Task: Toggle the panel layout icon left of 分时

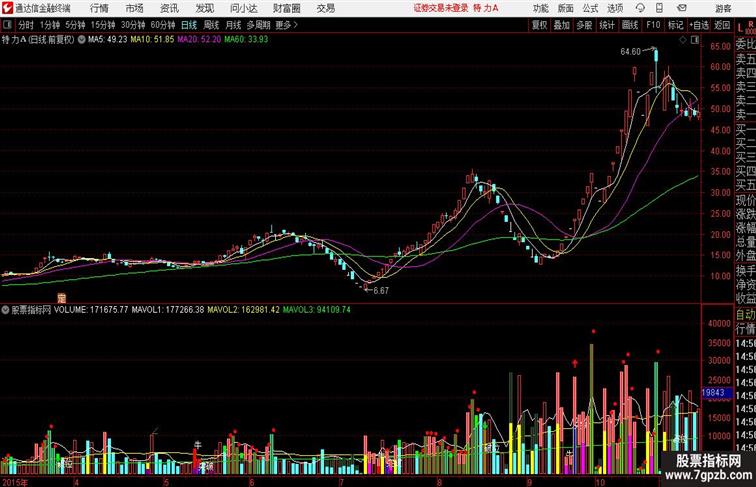Action: click(x=7, y=25)
